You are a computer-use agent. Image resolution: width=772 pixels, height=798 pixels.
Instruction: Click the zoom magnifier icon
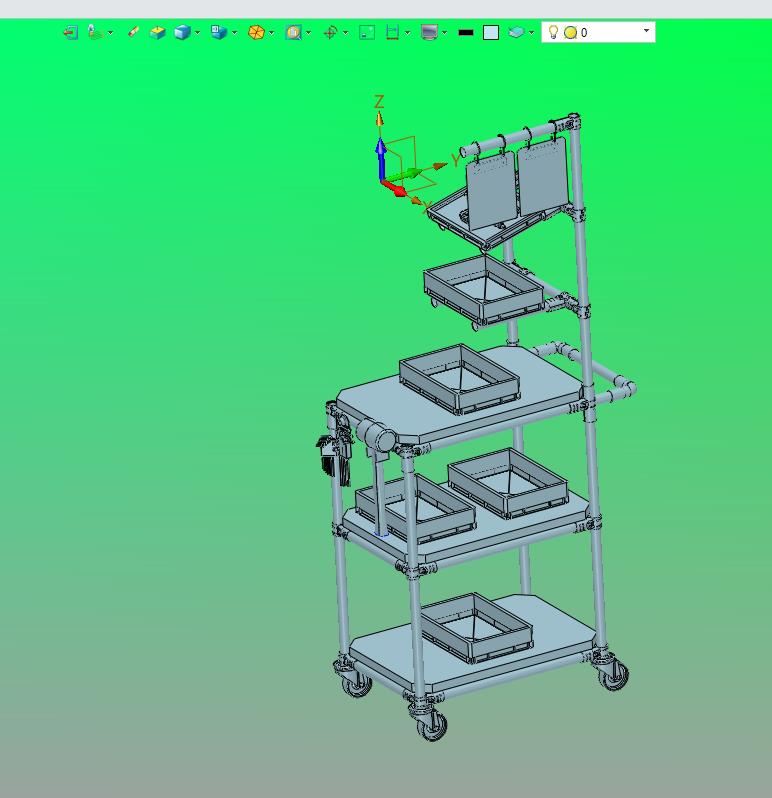[x=293, y=33]
